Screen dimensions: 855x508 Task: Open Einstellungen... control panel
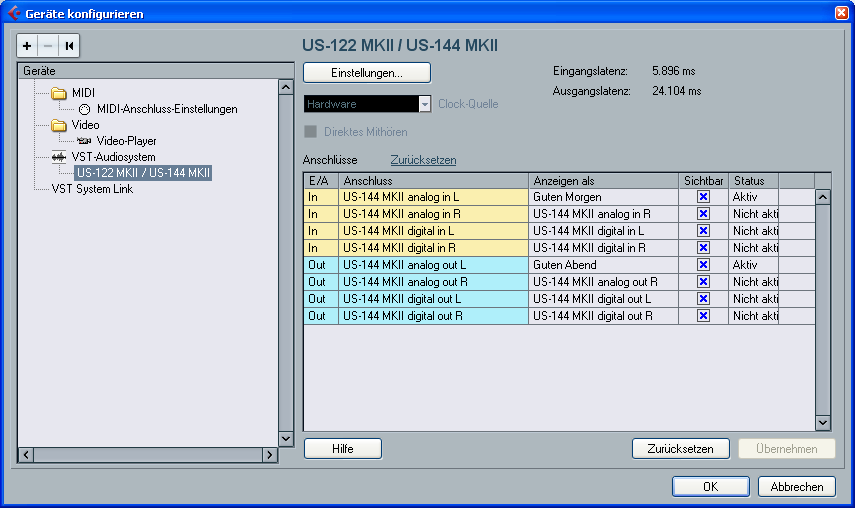point(367,72)
